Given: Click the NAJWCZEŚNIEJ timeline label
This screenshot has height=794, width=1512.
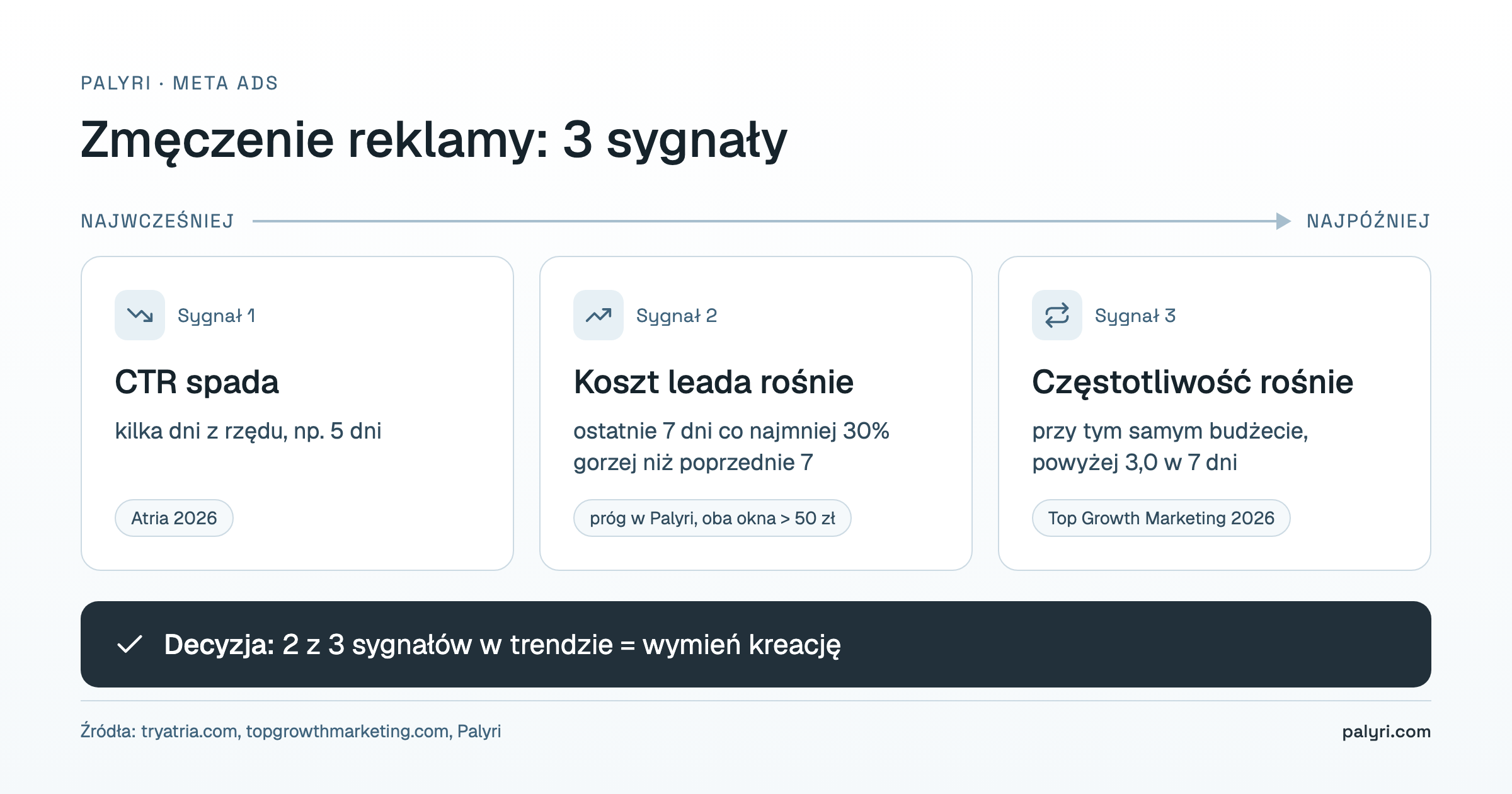Looking at the screenshot, I should 157,221.
